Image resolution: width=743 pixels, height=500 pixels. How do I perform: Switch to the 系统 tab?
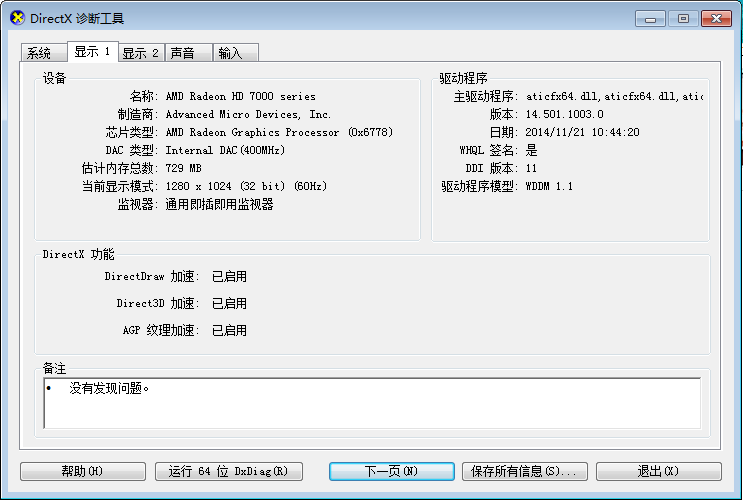point(44,53)
